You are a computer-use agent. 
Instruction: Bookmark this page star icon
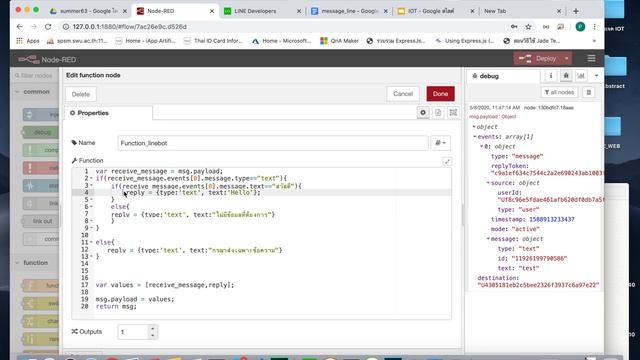click(x=528, y=27)
